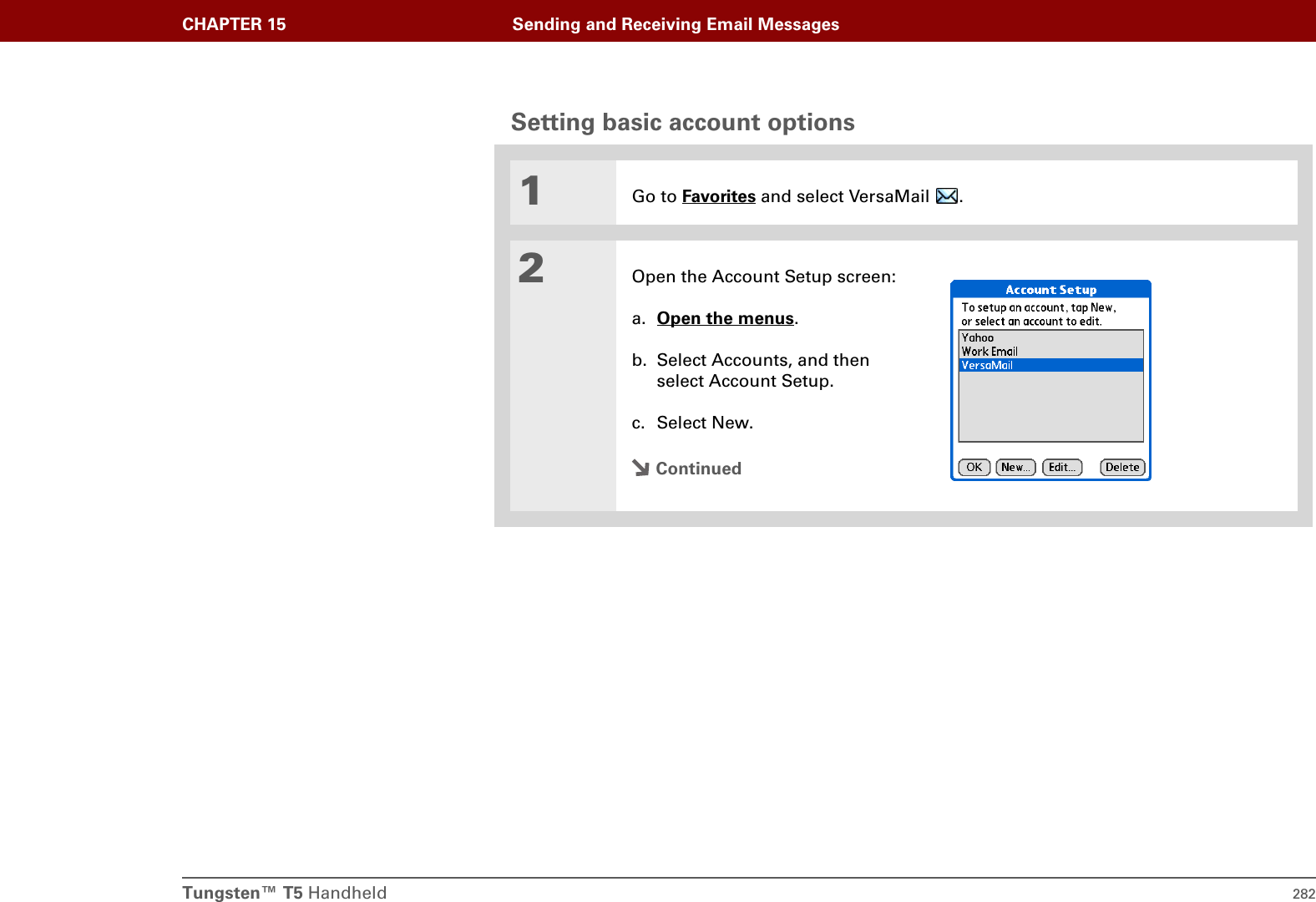Tap the OK button in Account Setup
Image resolution: width=1316 pixels, height=902 pixels.
[x=974, y=468]
